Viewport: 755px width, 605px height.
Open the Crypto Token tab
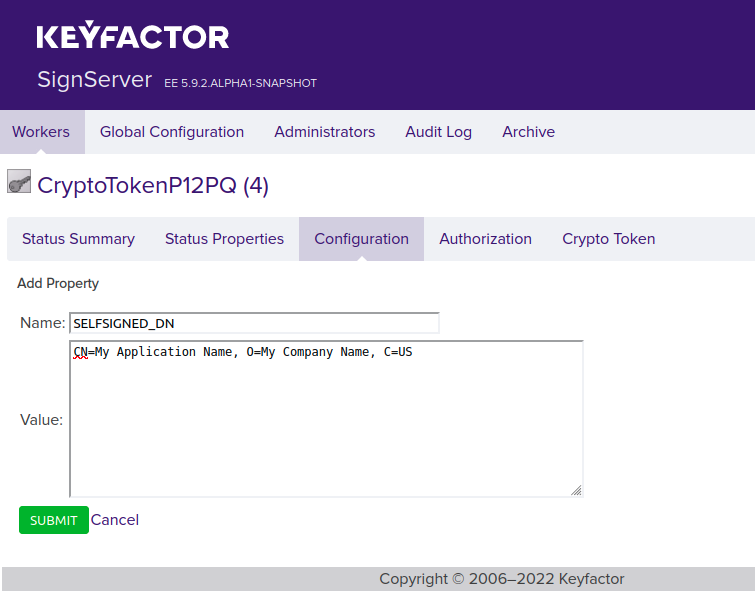tap(608, 239)
